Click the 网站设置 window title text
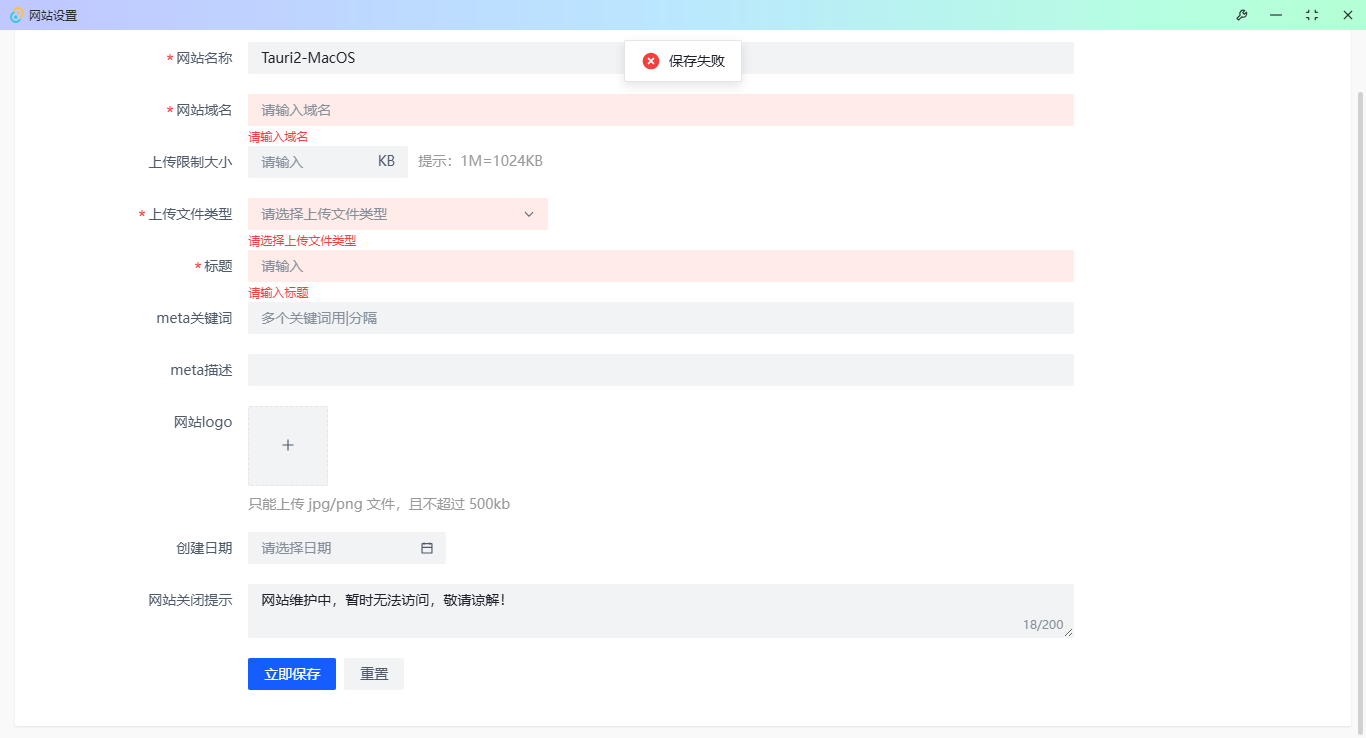1366x738 pixels. [53, 15]
